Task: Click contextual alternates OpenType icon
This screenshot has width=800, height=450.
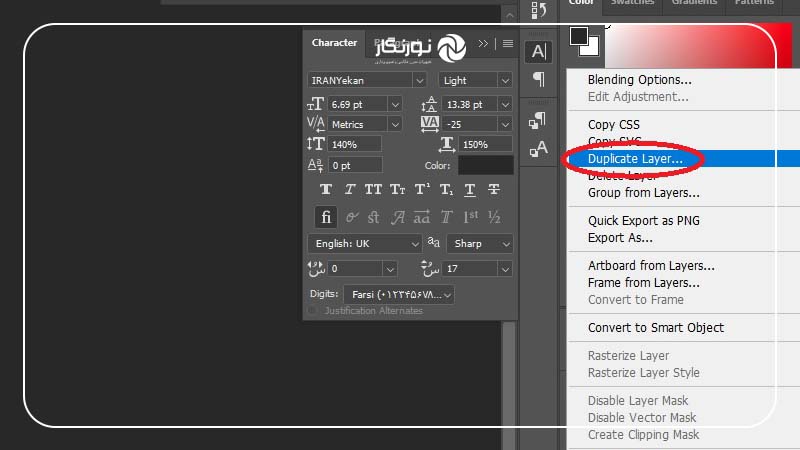Action: click(351, 217)
